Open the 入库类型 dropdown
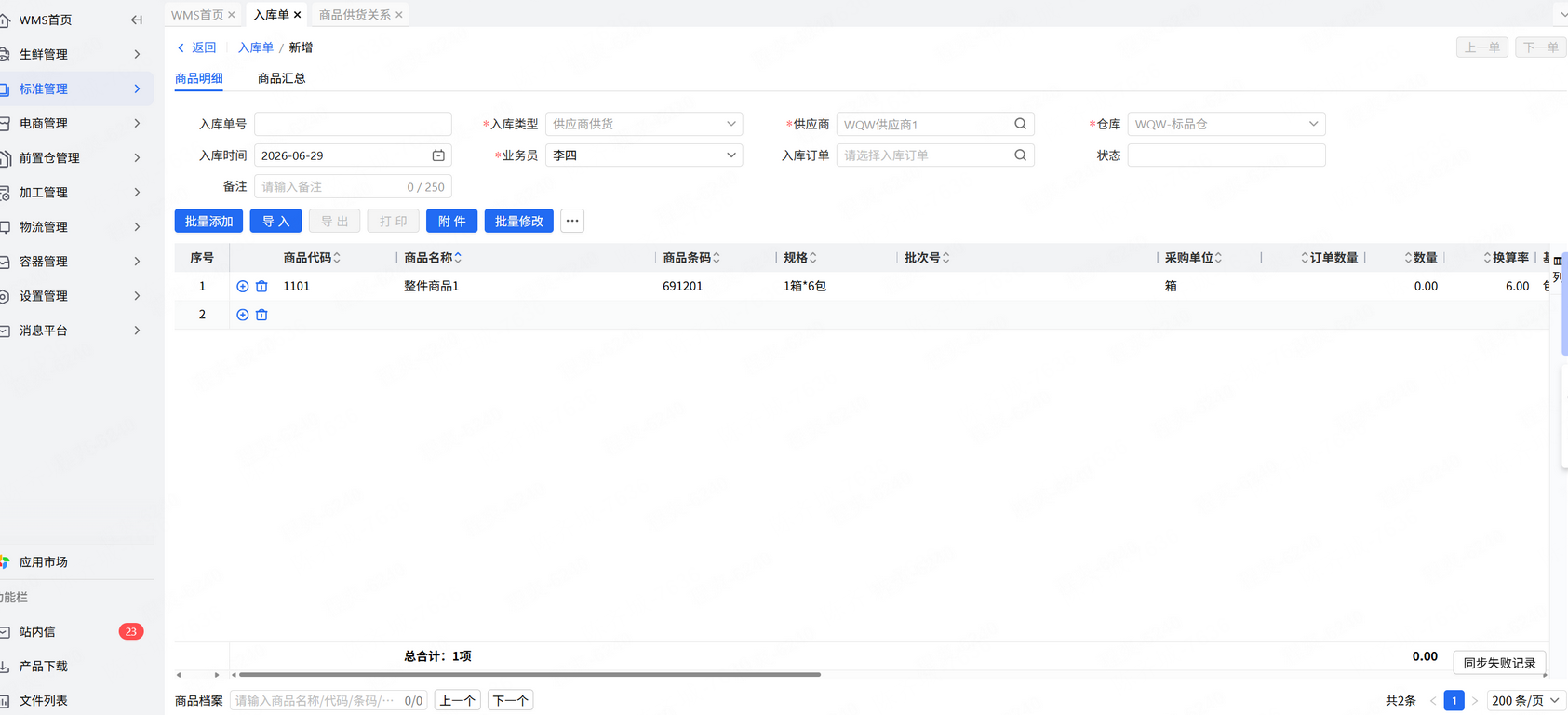Screen dimensions: 1568x715 point(644,124)
